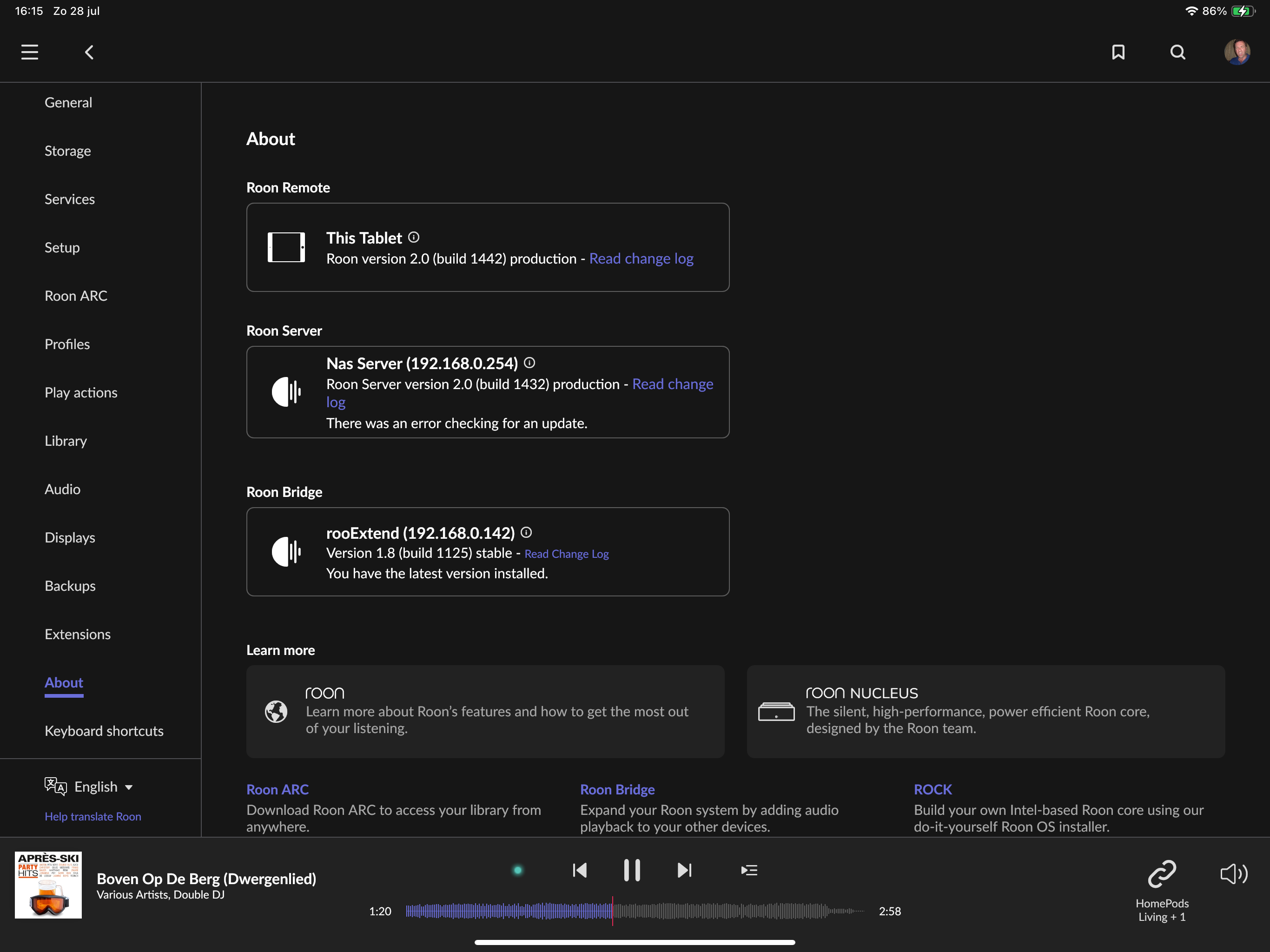Click the user profile avatar
The height and width of the screenshot is (952, 1270).
pyautogui.click(x=1237, y=52)
